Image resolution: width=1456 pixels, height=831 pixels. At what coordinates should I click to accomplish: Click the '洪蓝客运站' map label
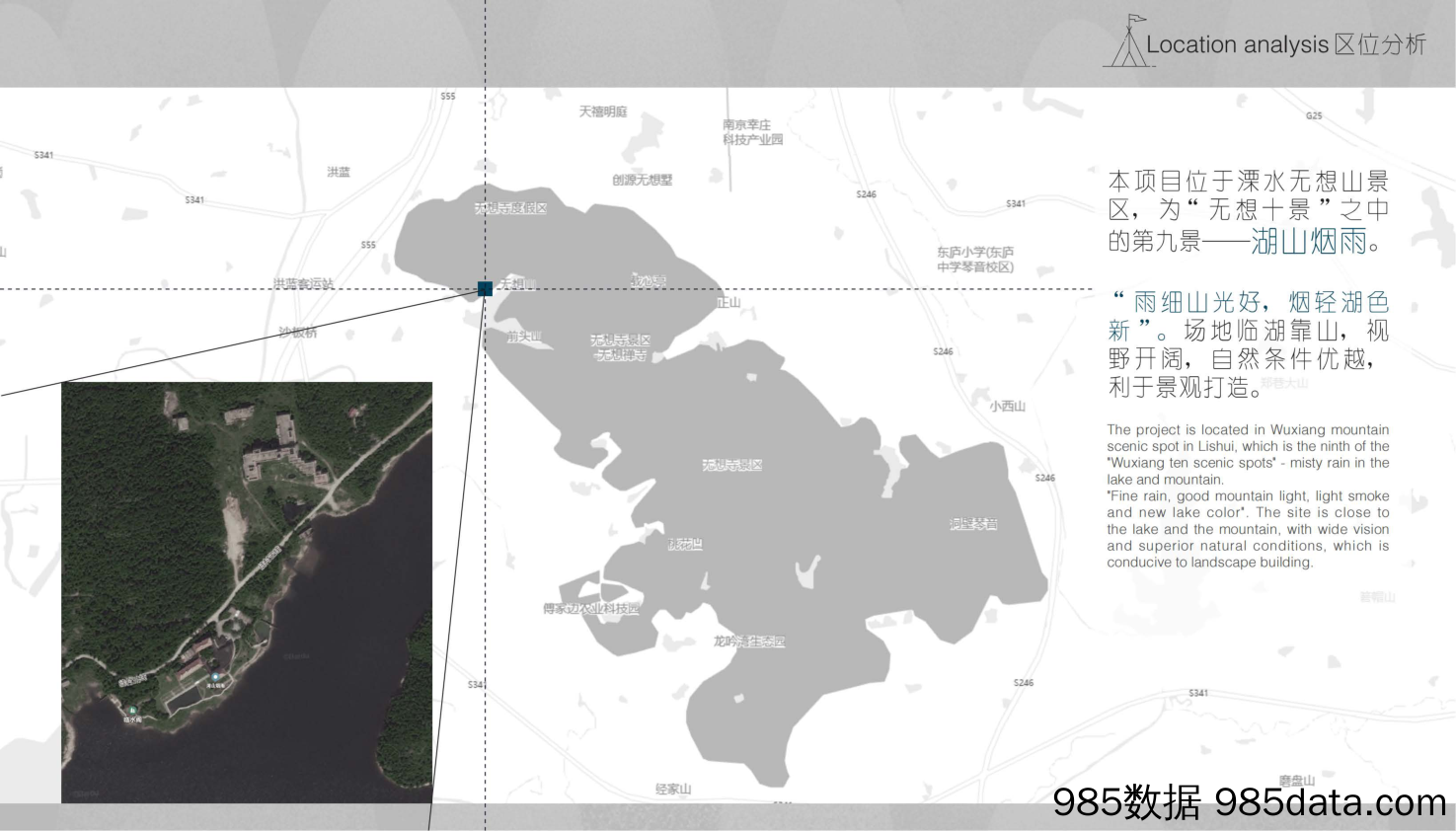tap(303, 284)
